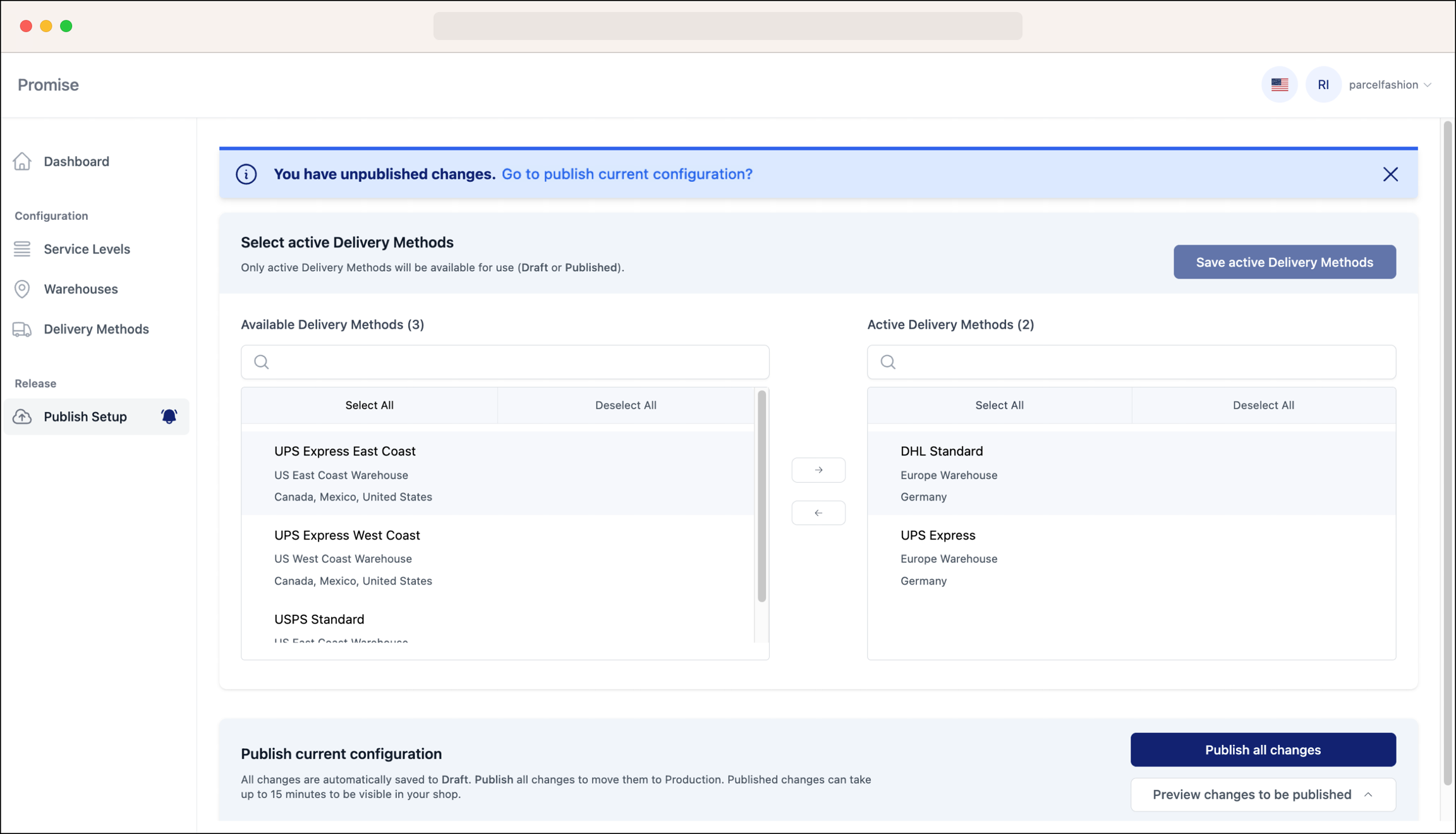This screenshot has width=1456, height=834.
Task: Click the info icon in the unpublished changes banner
Action: coord(246,174)
